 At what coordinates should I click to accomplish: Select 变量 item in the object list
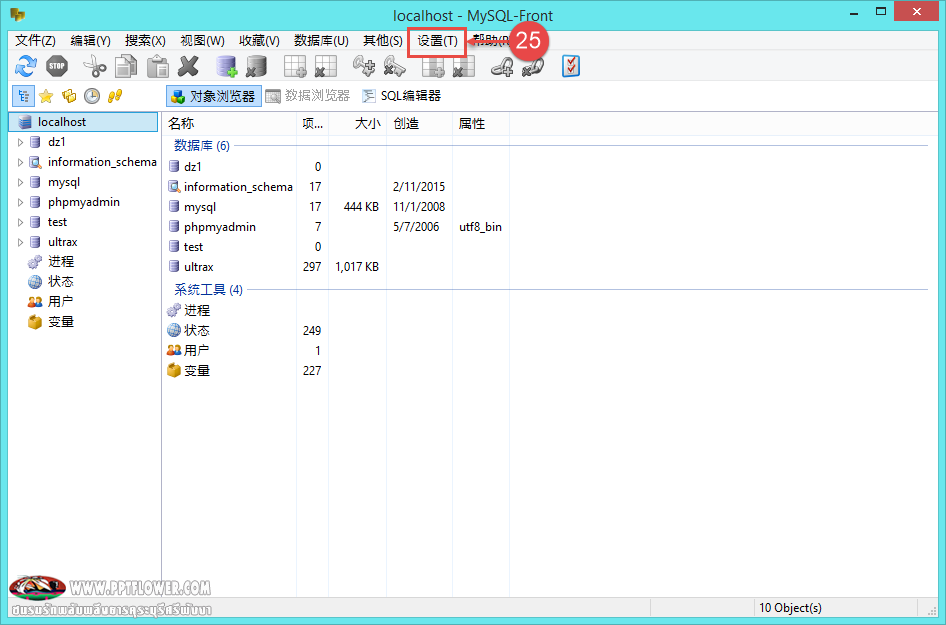click(x=188, y=370)
